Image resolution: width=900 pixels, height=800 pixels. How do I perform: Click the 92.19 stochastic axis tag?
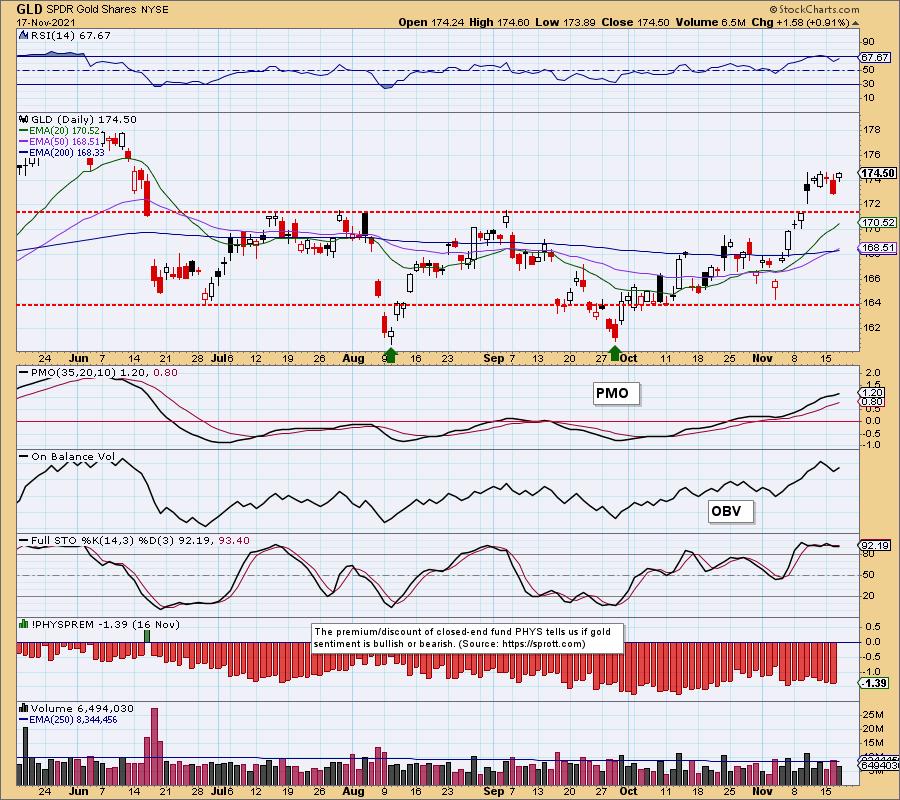coord(875,546)
